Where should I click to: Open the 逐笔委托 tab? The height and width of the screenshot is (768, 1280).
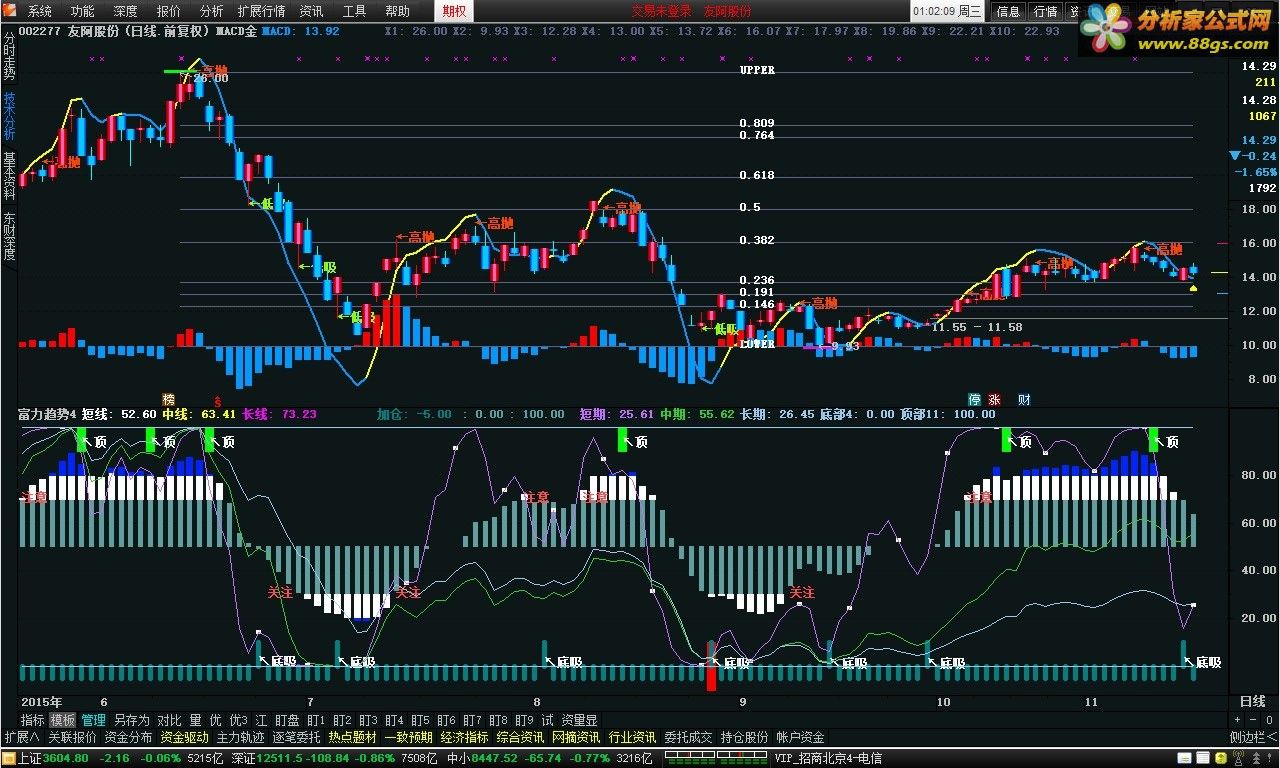[x=296, y=737]
